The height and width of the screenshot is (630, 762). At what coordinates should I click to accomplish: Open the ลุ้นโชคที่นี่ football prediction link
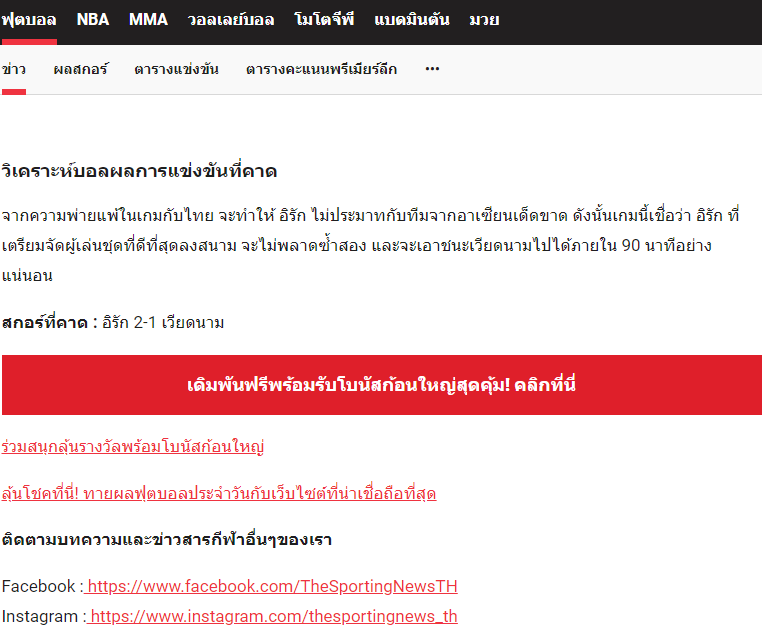[219, 494]
